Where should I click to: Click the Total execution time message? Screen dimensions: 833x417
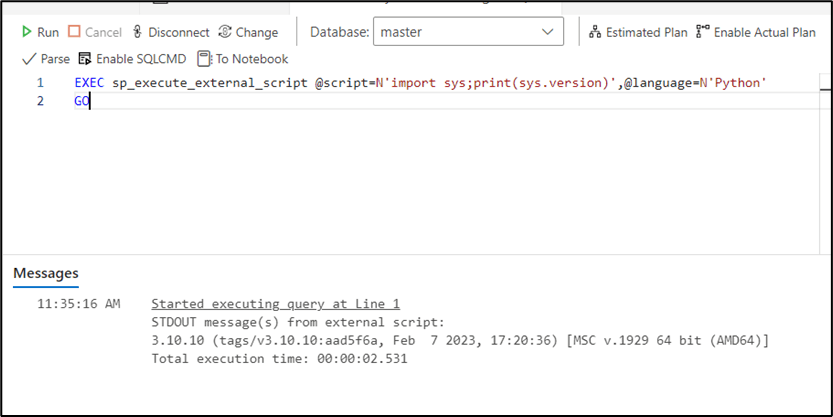[x=279, y=359]
